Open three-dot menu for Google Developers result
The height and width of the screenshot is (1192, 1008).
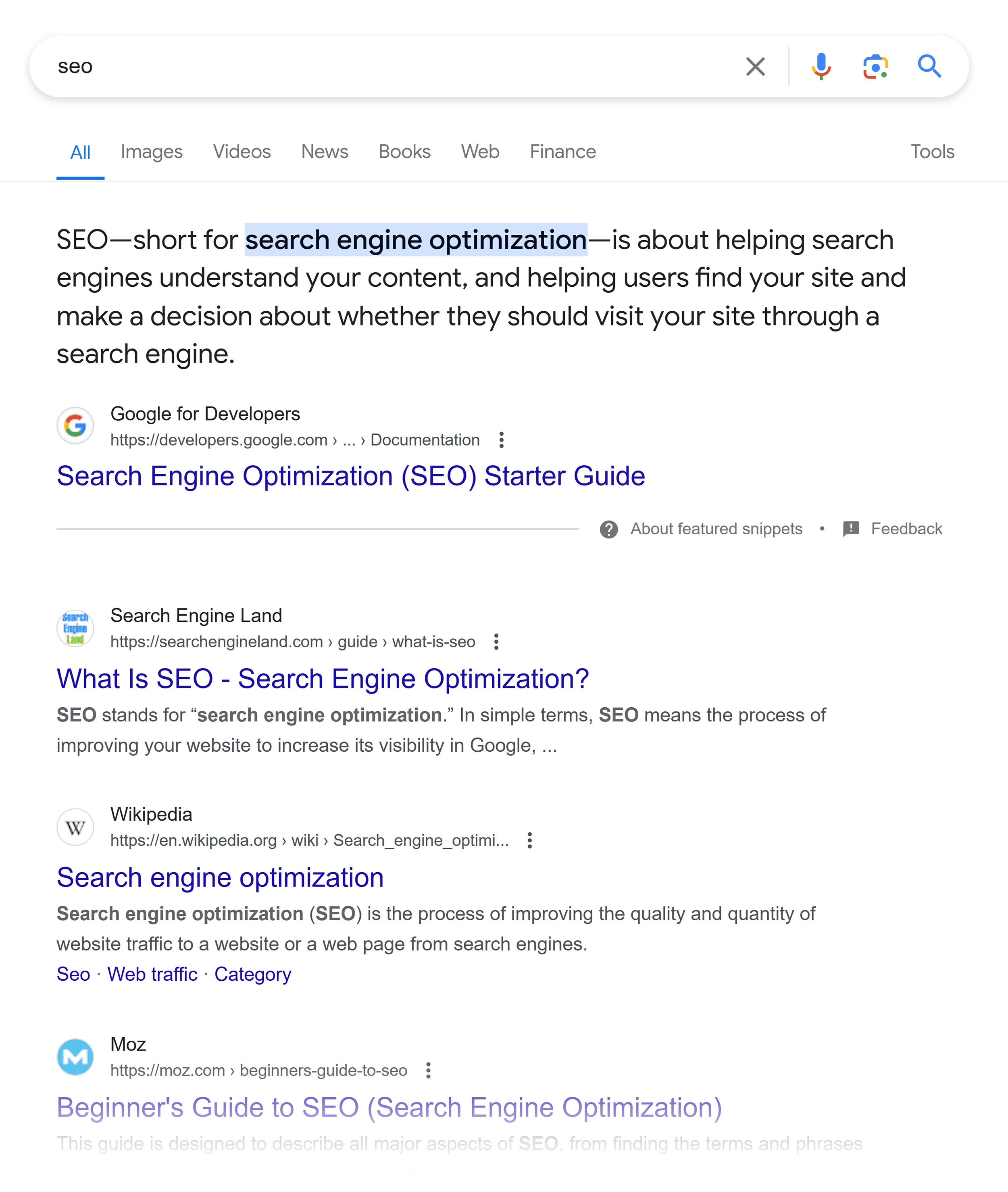(x=501, y=440)
